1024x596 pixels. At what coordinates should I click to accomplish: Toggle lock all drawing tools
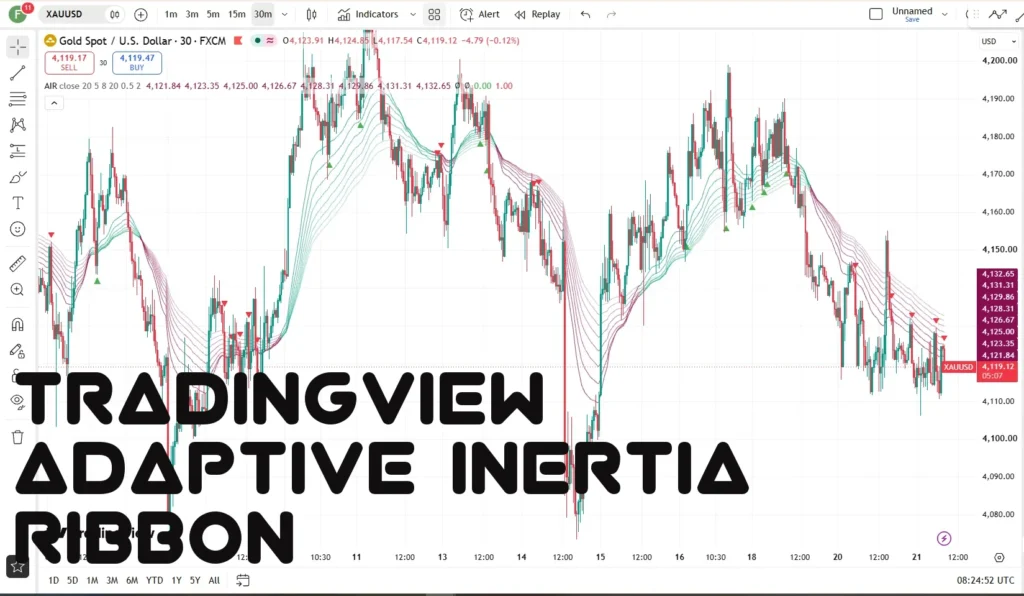pos(18,351)
